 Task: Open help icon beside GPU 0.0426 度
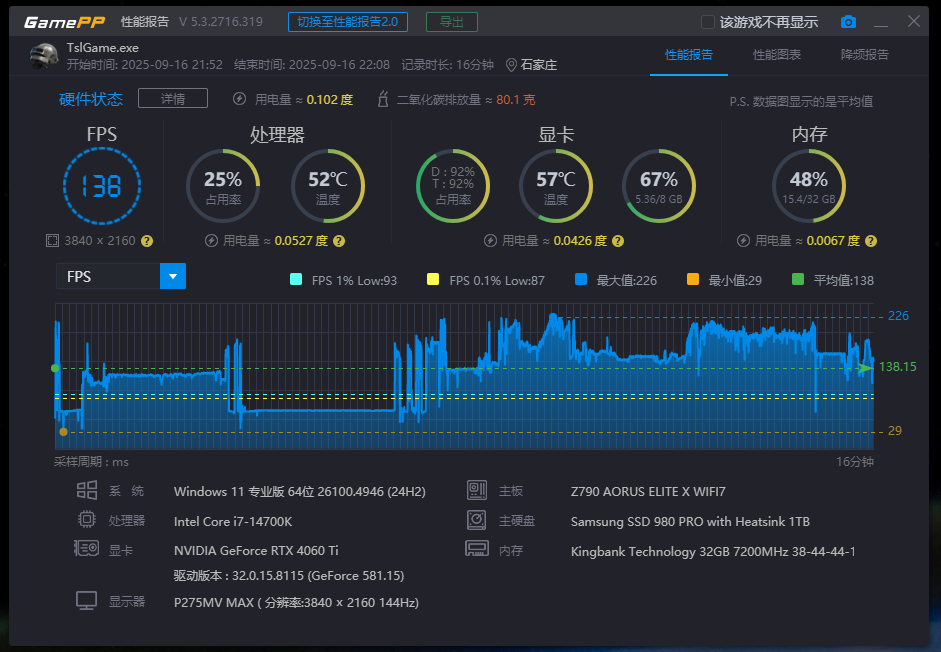coord(618,241)
